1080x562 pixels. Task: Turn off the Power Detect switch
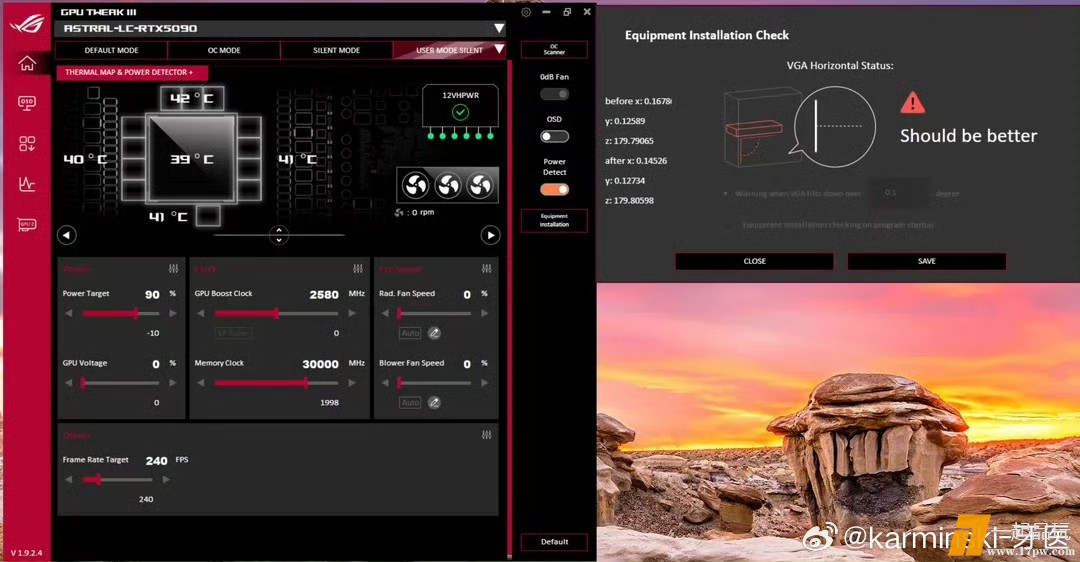tap(554, 189)
